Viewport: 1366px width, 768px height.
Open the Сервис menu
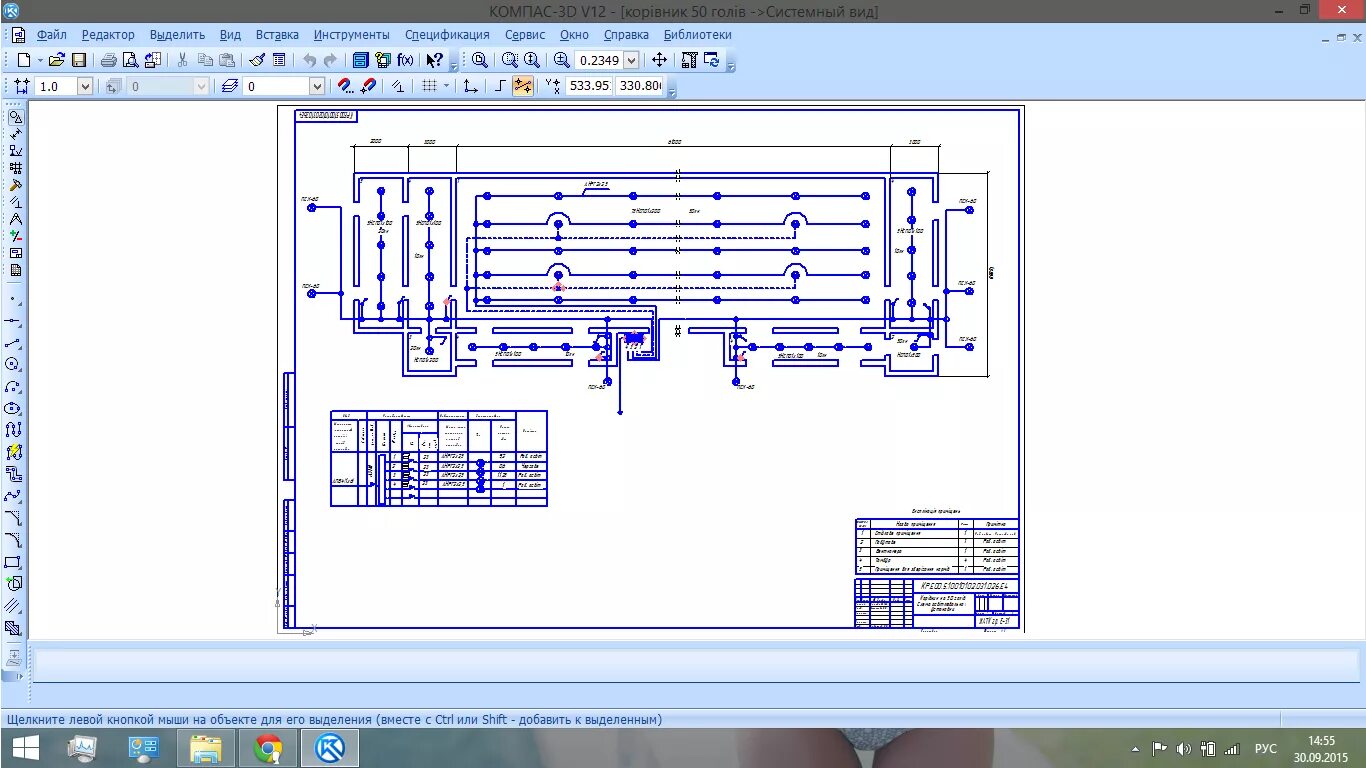point(525,34)
